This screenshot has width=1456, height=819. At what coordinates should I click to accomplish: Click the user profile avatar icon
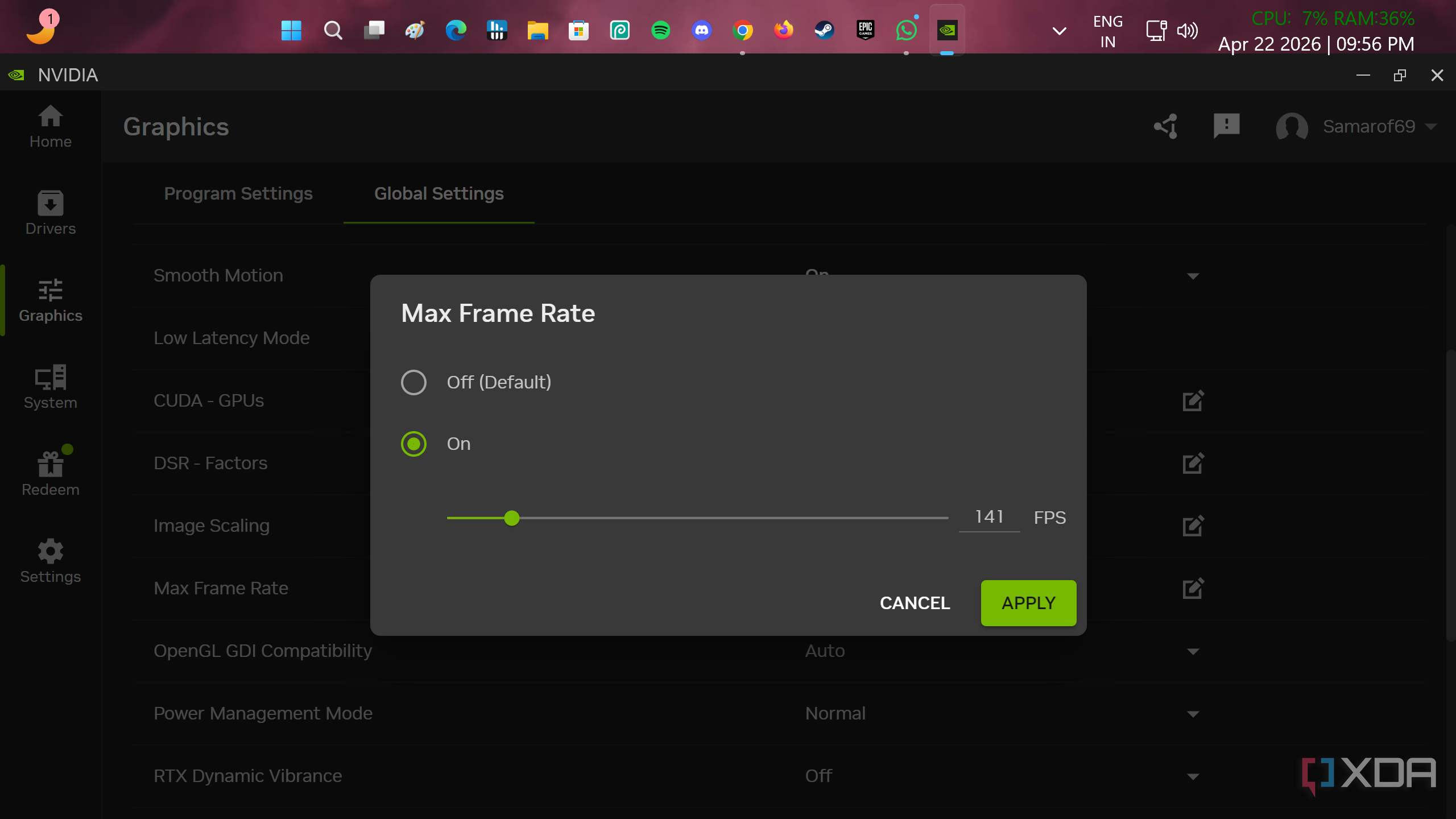[x=1292, y=126]
